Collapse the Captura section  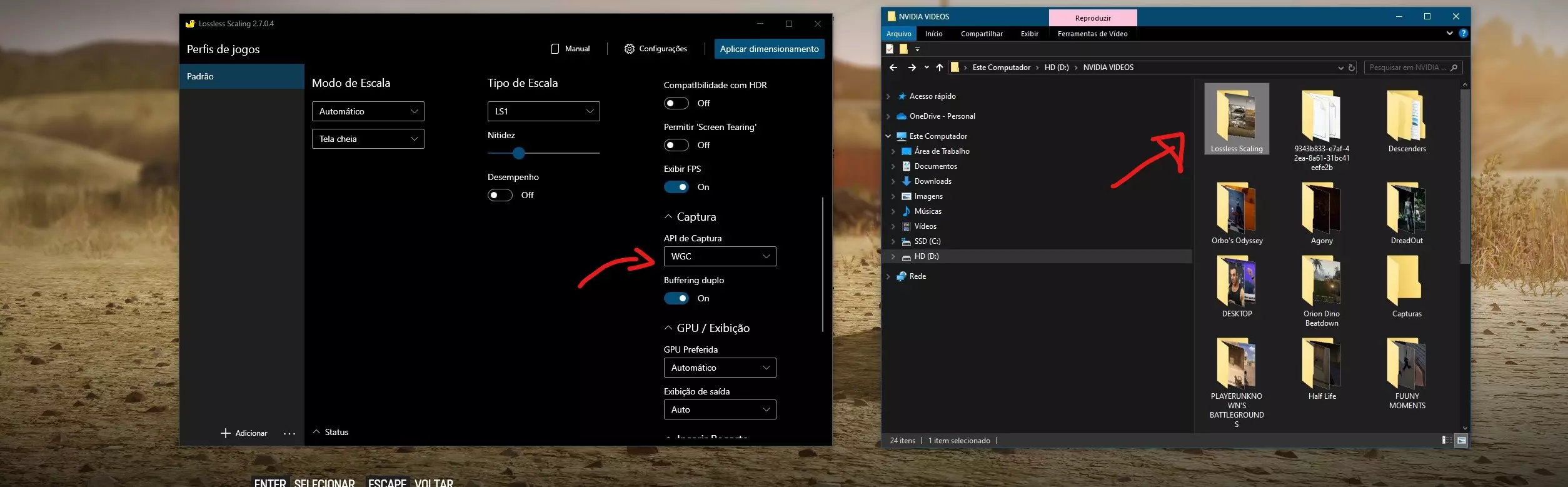668,217
